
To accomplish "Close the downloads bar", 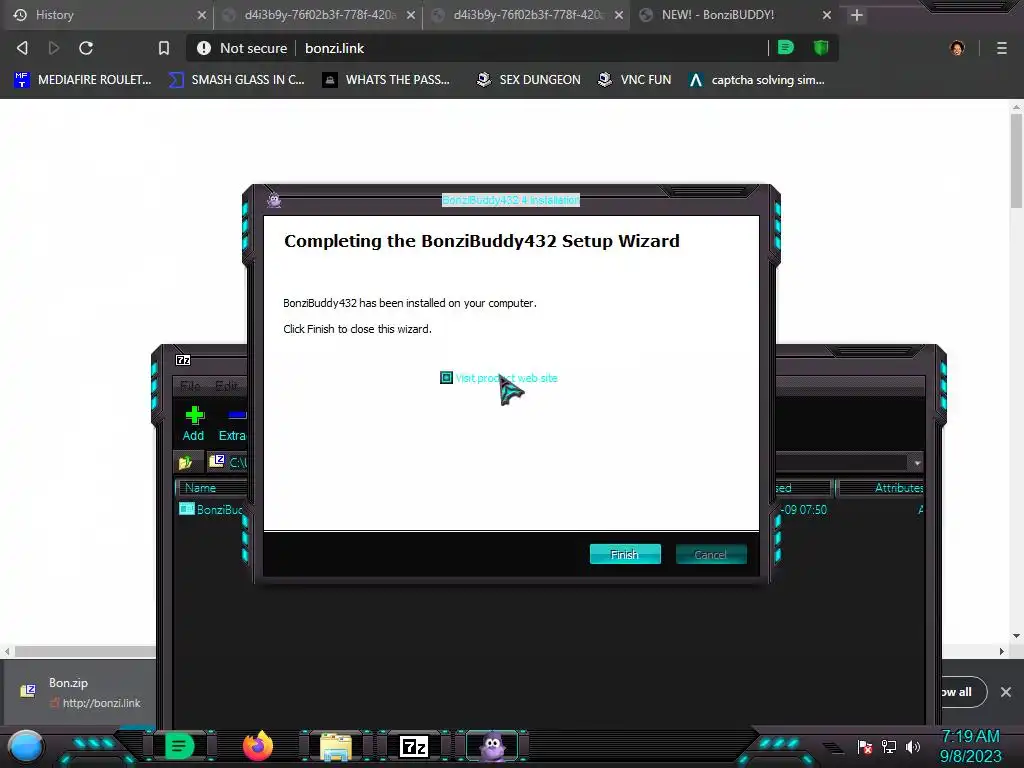I will pos(1006,692).
